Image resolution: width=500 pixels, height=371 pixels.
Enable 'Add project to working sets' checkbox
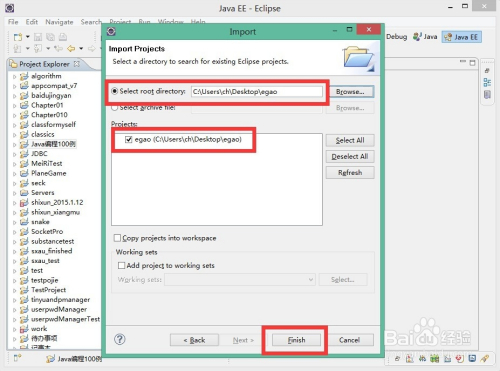tap(121, 266)
